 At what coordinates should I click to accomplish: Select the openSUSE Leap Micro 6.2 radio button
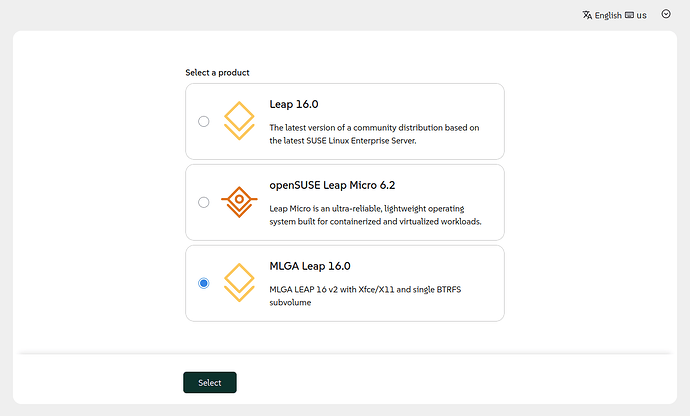pyautogui.click(x=203, y=202)
